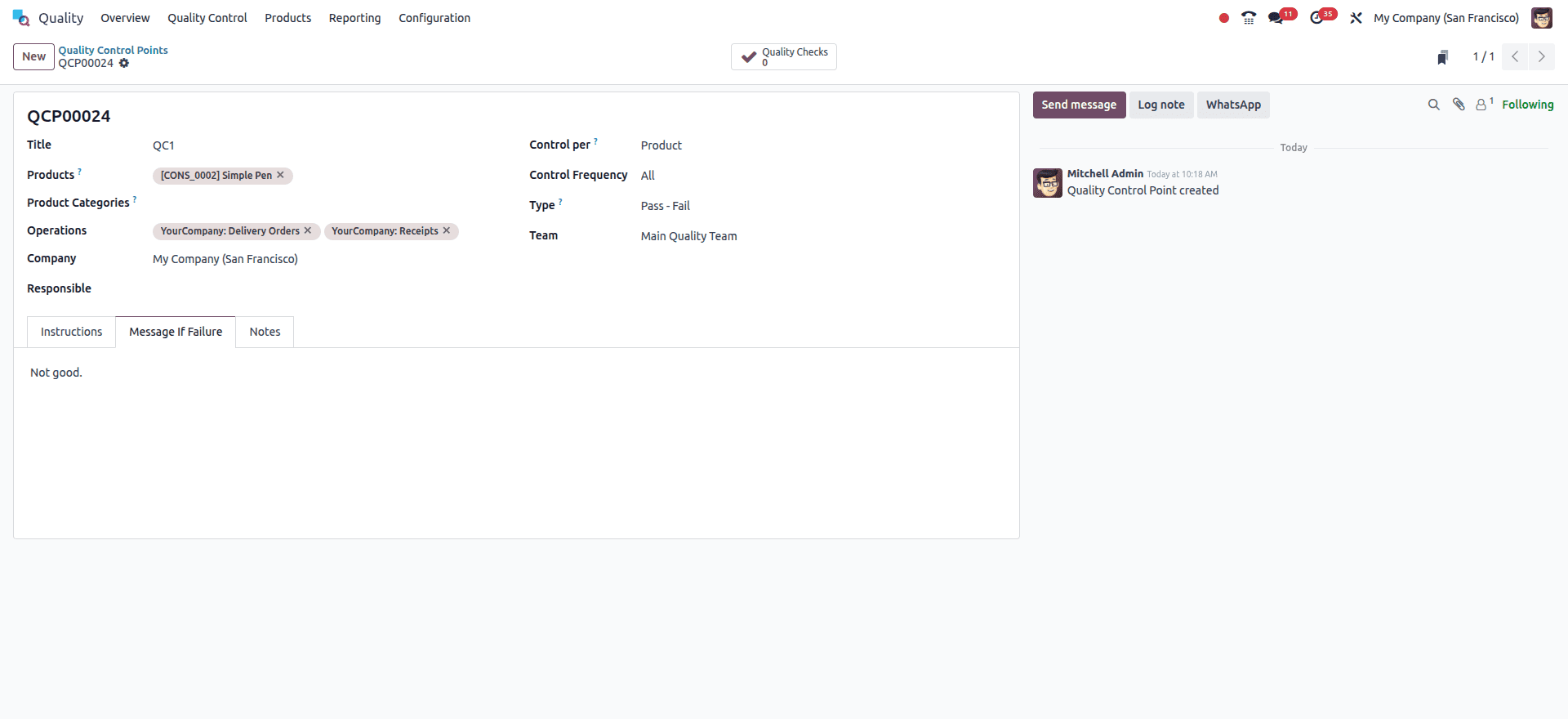
Task: Open followers list via the person icon
Action: (1482, 105)
